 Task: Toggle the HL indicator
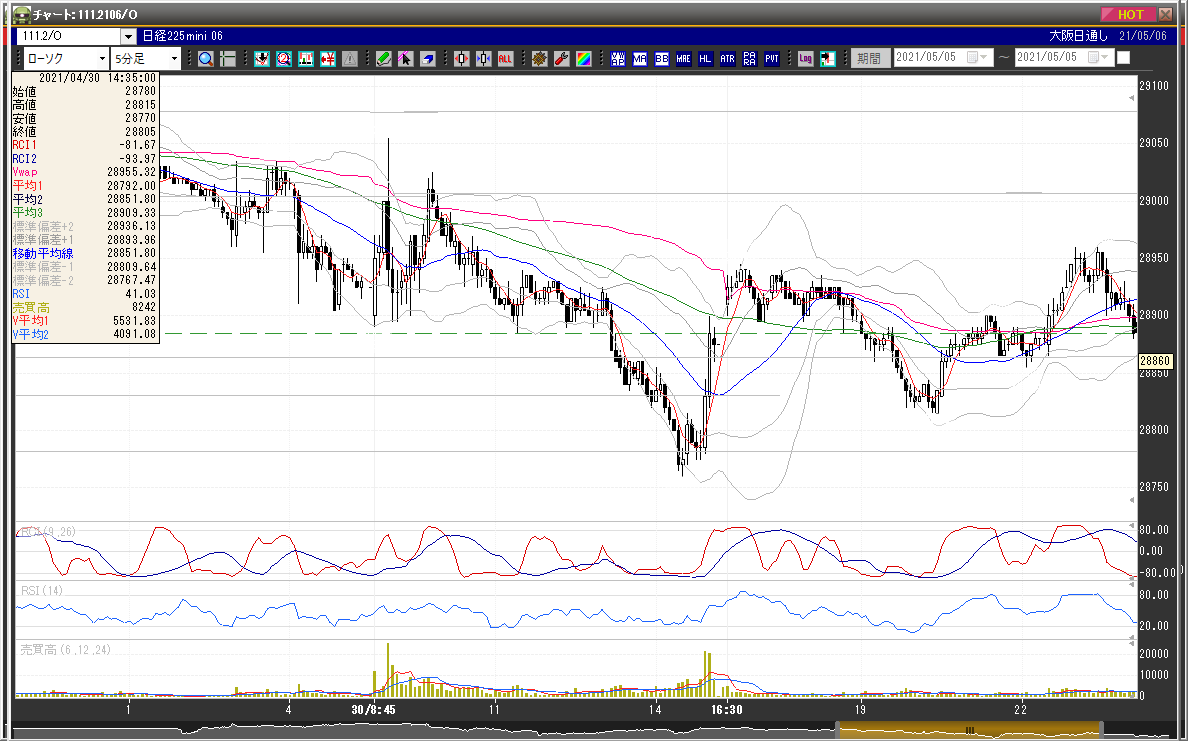tap(705, 58)
